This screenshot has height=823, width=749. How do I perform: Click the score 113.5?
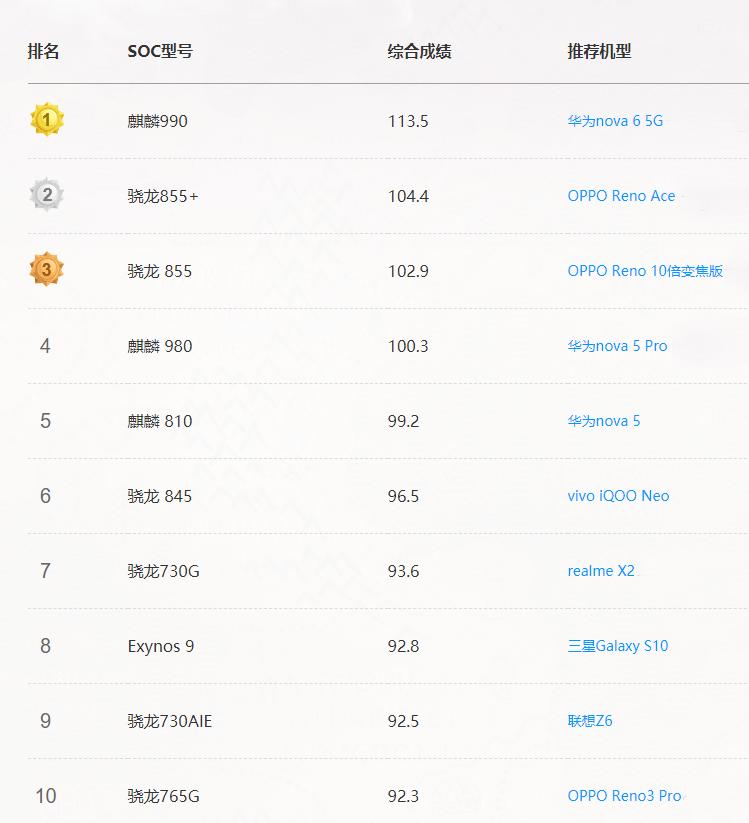click(x=408, y=121)
